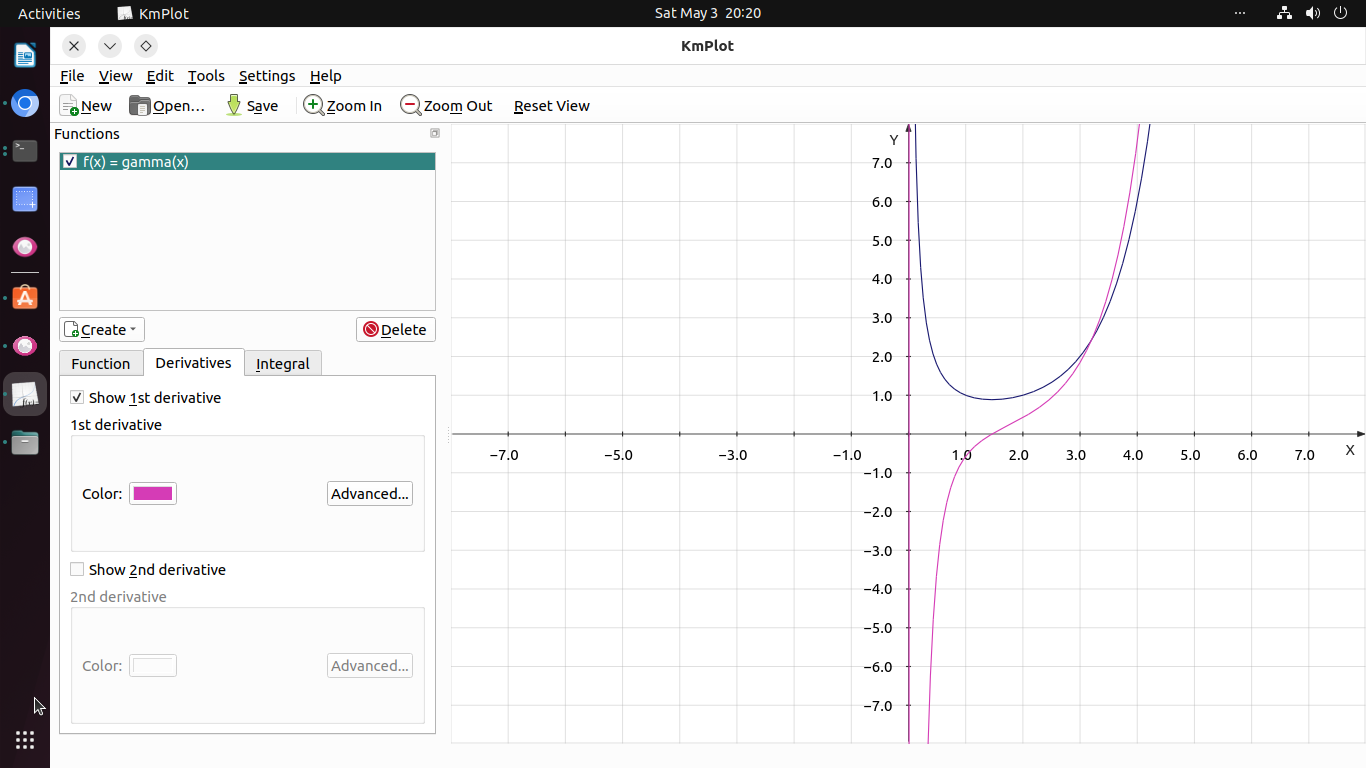The width and height of the screenshot is (1366, 768).
Task: Click the New plot toolbar button
Action: [x=86, y=106]
